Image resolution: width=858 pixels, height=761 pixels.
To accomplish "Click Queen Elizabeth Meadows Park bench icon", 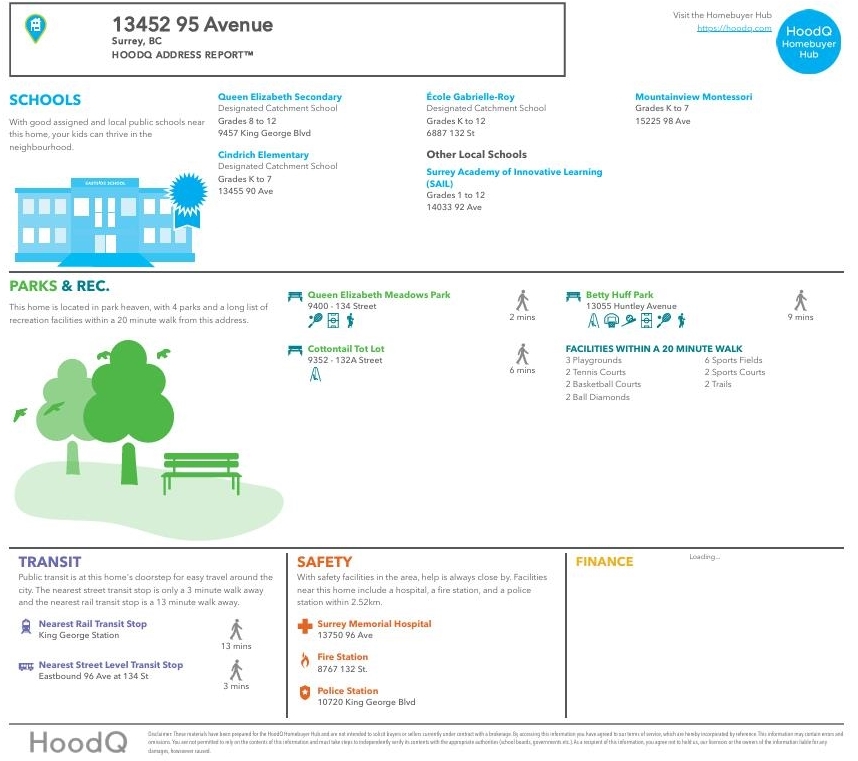I will pos(294,296).
